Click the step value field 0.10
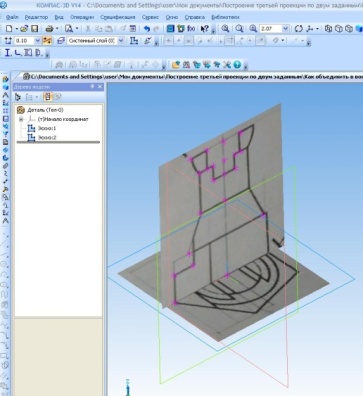The width and height of the screenshot is (363, 396). pyautogui.click(x=24, y=41)
